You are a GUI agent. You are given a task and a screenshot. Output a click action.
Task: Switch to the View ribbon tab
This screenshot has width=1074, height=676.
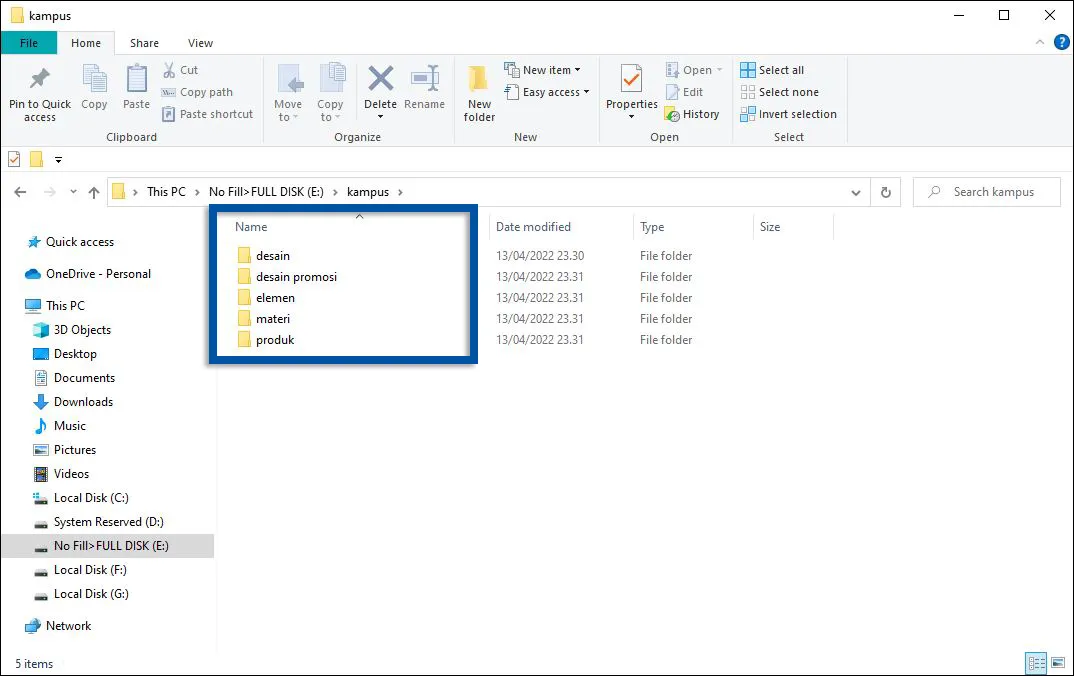[x=200, y=43]
